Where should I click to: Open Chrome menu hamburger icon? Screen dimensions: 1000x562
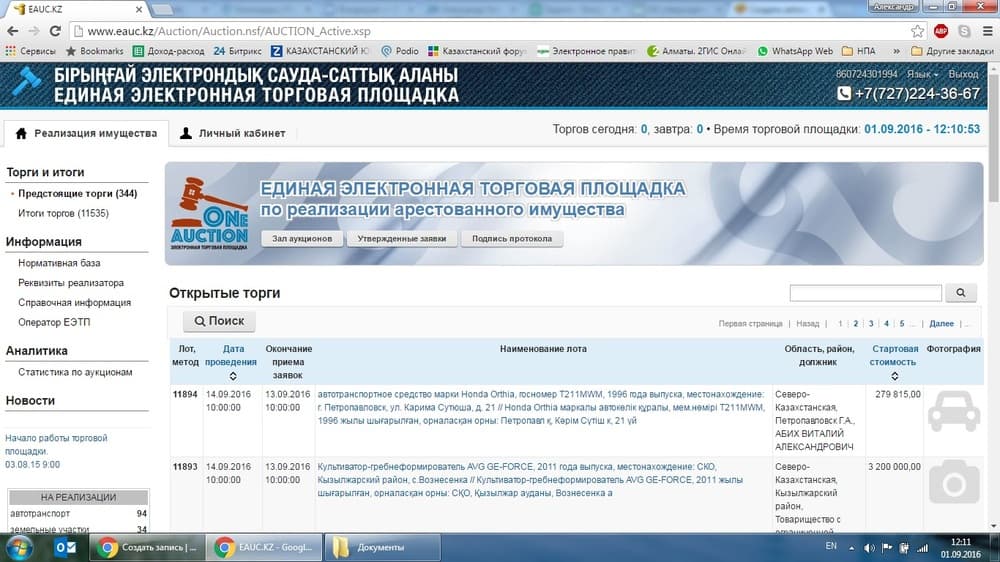point(987,31)
